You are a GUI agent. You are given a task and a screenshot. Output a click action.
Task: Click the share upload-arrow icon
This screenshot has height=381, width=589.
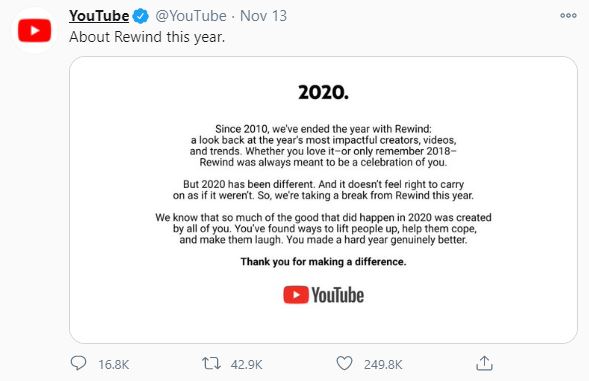click(x=484, y=363)
